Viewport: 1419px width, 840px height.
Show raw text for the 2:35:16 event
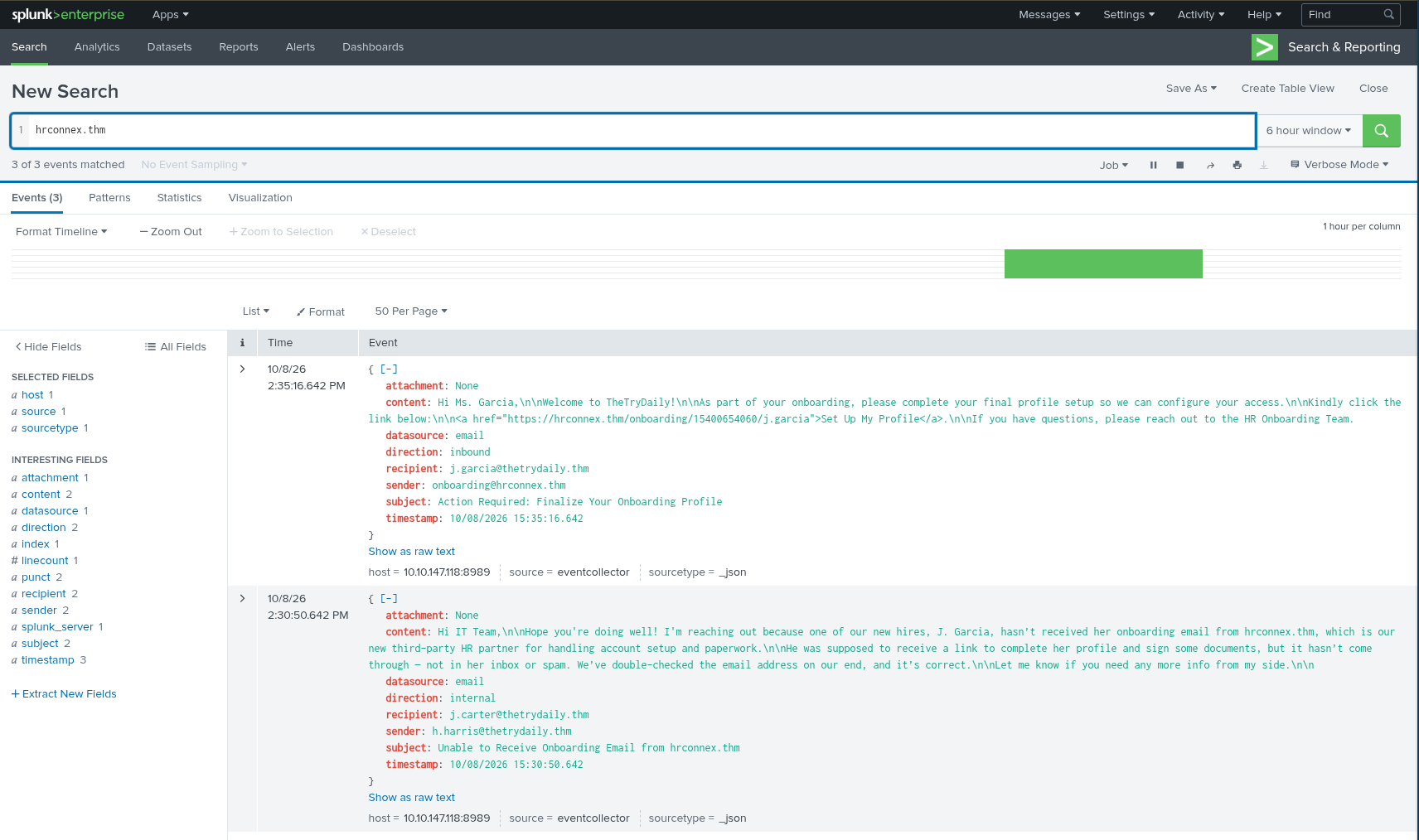pos(411,552)
